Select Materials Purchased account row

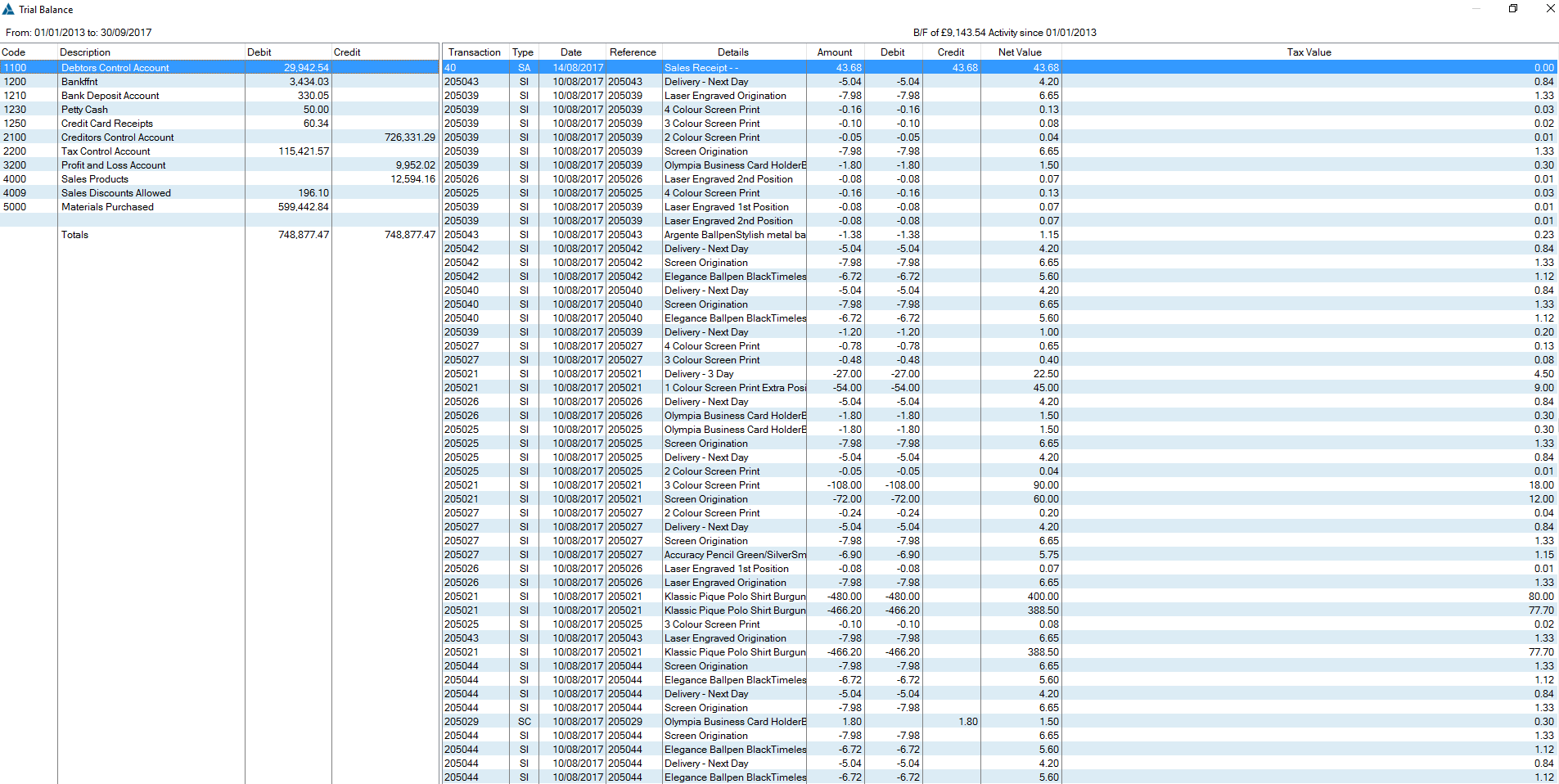pos(219,207)
